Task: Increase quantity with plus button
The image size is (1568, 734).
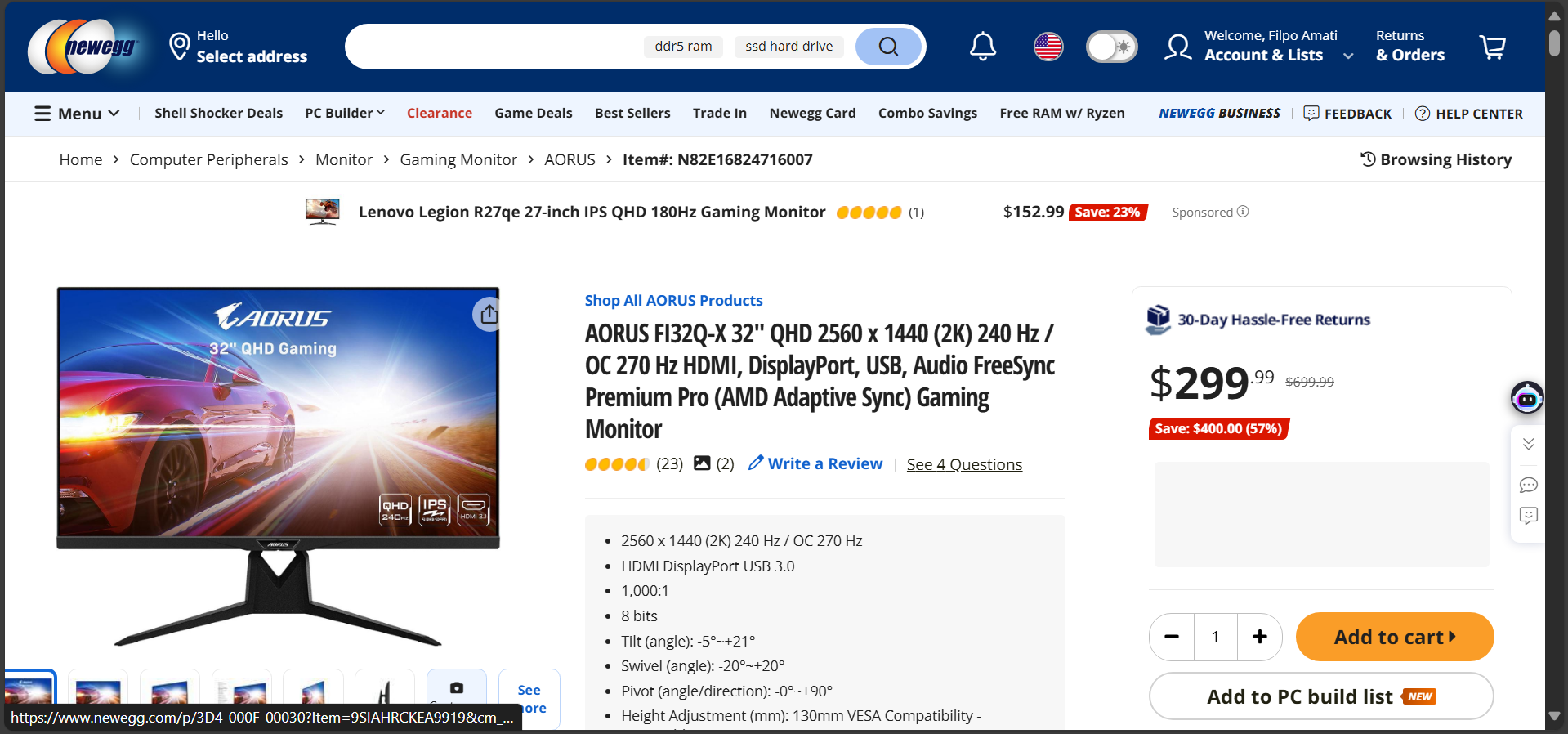Action: (1259, 637)
